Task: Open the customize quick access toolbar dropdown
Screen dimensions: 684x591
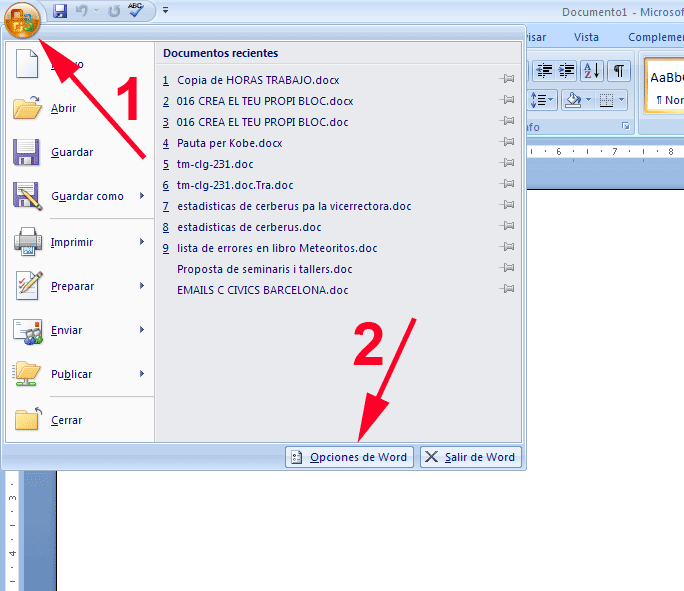Action: (x=165, y=11)
